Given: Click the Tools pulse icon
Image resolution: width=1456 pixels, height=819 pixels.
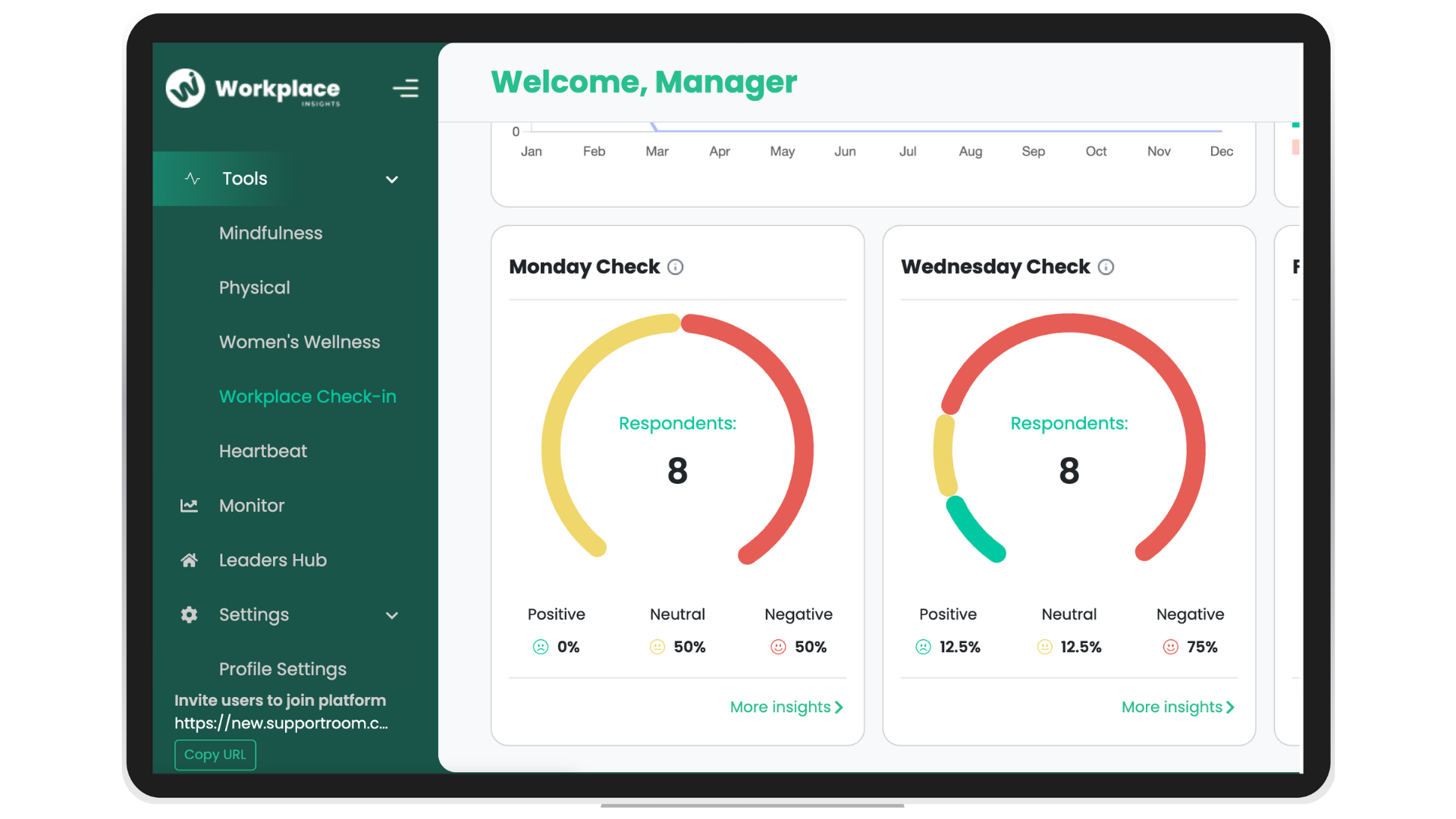Looking at the screenshot, I should point(193,179).
